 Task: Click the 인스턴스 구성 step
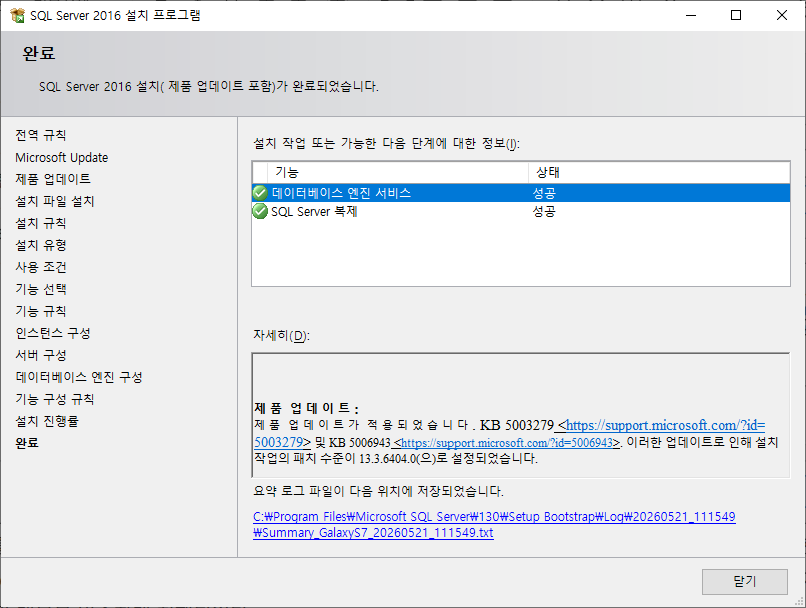(x=53, y=333)
